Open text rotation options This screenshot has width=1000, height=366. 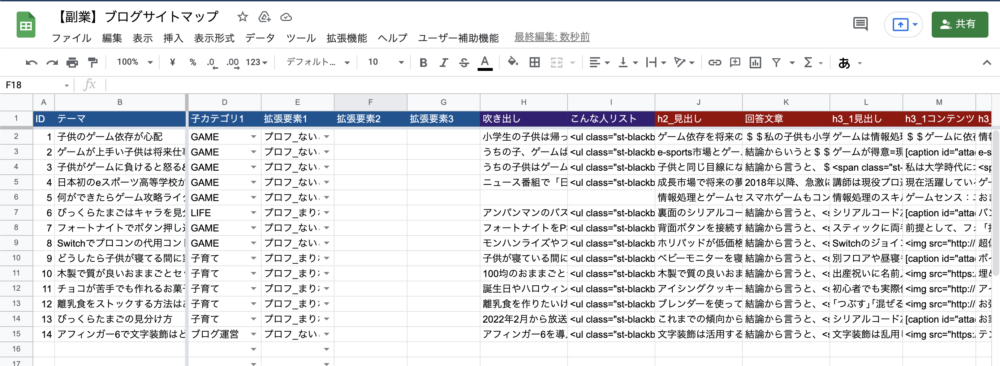[x=683, y=62]
